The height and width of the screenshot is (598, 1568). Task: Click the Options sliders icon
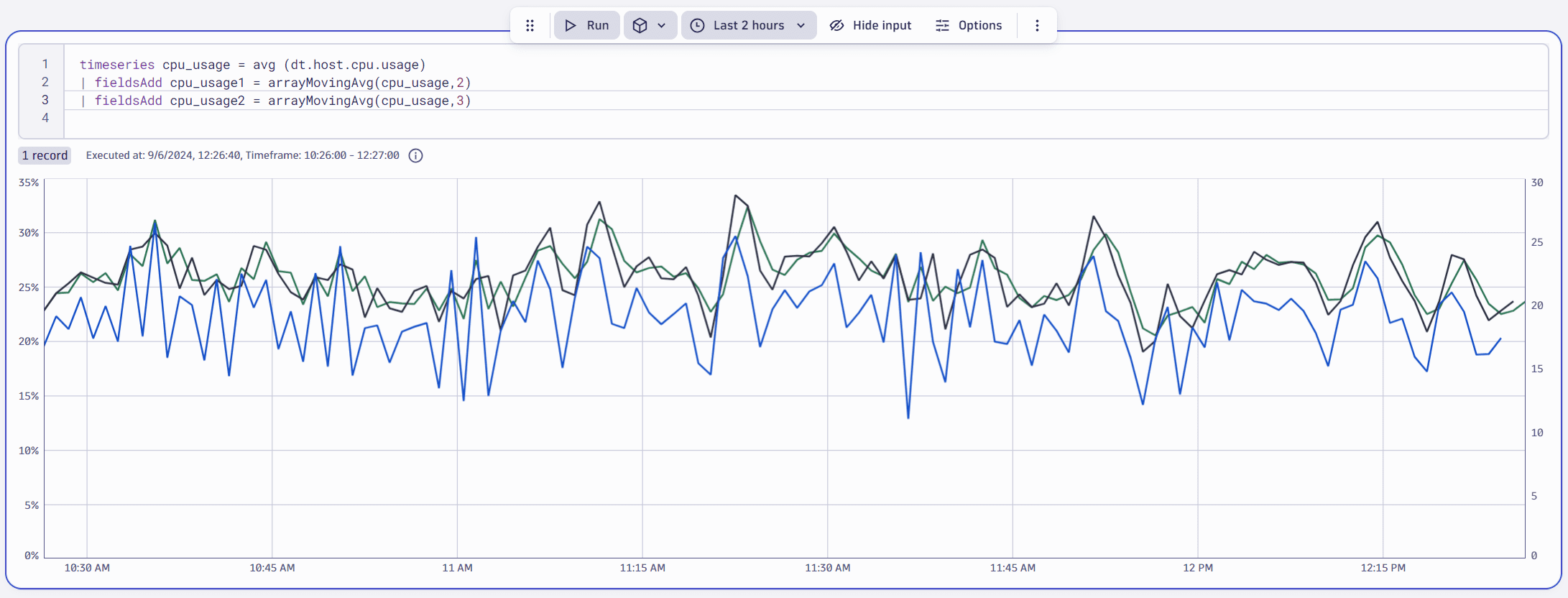(942, 25)
